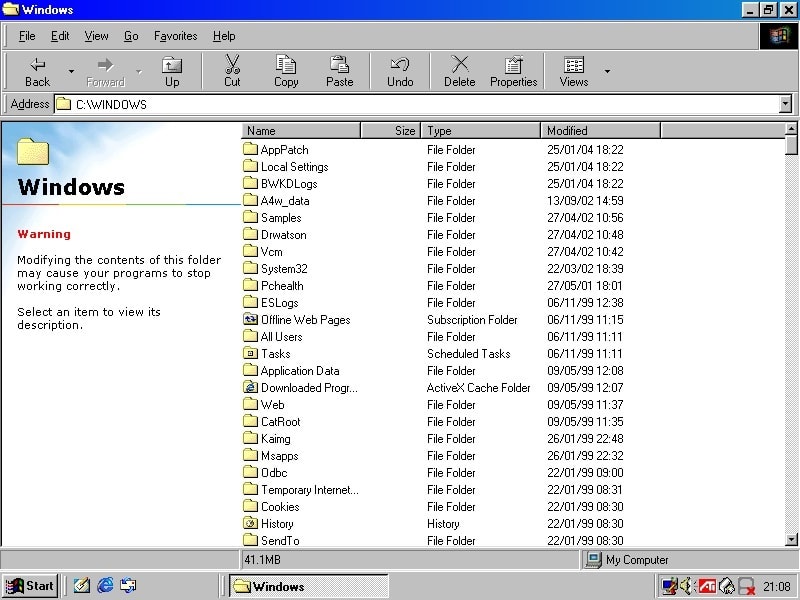Open Properties from the toolbar
This screenshot has width=800, height=600.
[513, 71]
